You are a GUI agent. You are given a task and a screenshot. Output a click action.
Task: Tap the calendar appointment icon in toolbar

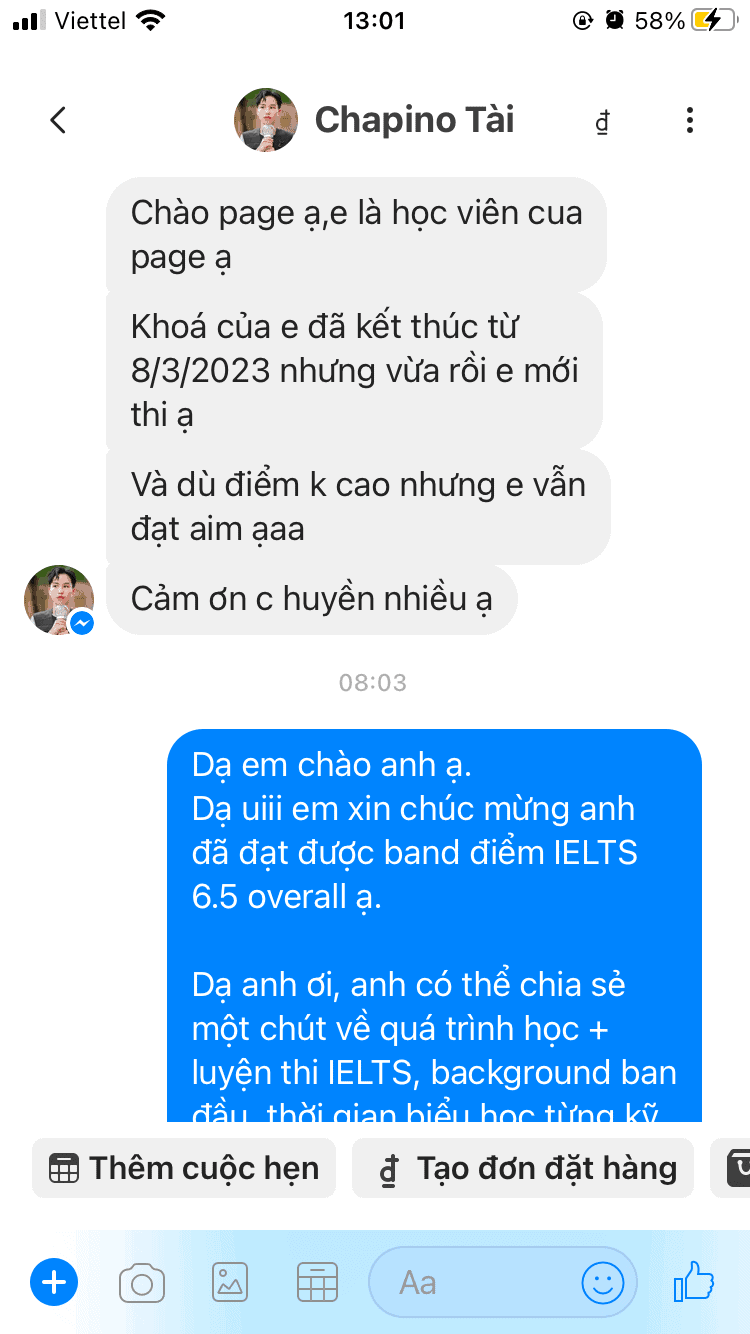318,1283
